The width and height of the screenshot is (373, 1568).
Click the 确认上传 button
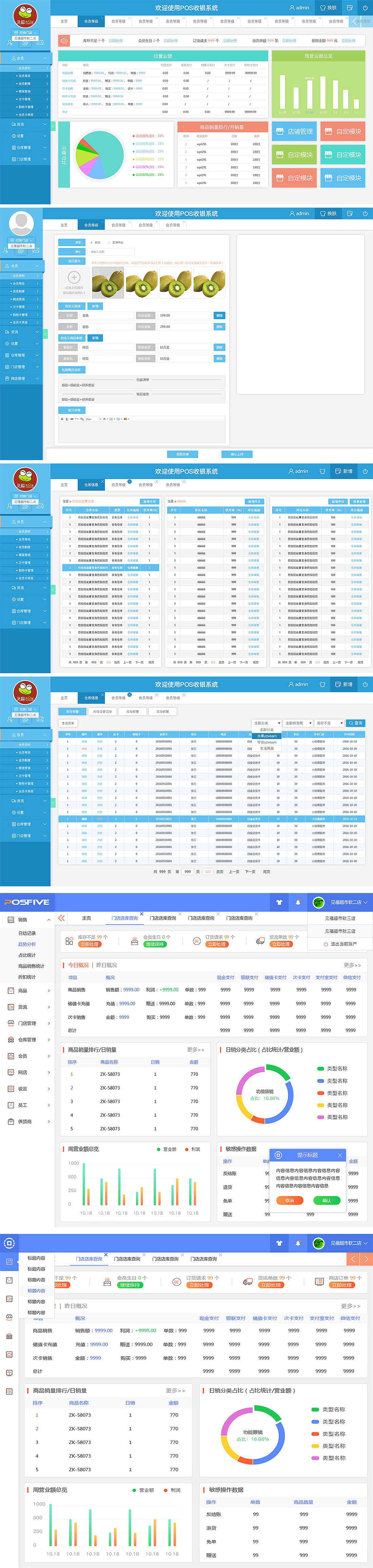237,454
